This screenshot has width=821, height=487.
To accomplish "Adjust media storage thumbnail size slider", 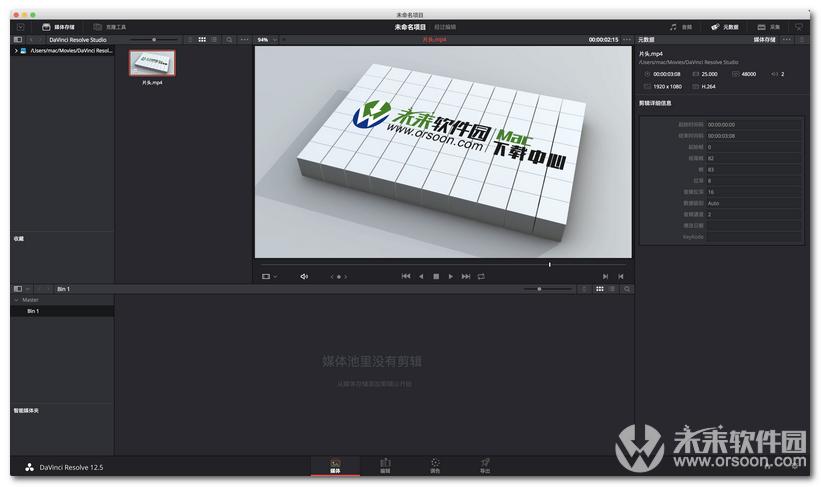I will 154,39.
